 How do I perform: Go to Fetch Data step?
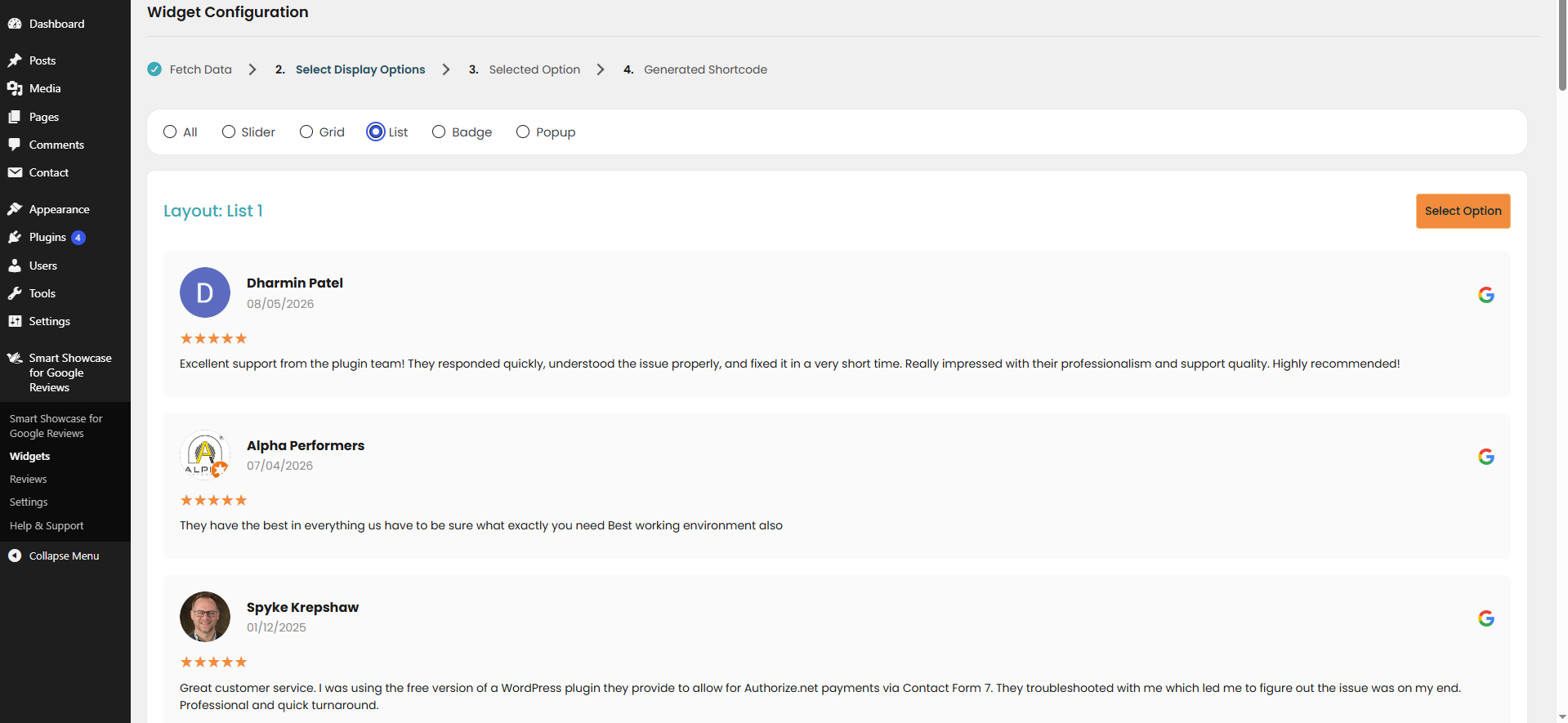click(200, 69)
